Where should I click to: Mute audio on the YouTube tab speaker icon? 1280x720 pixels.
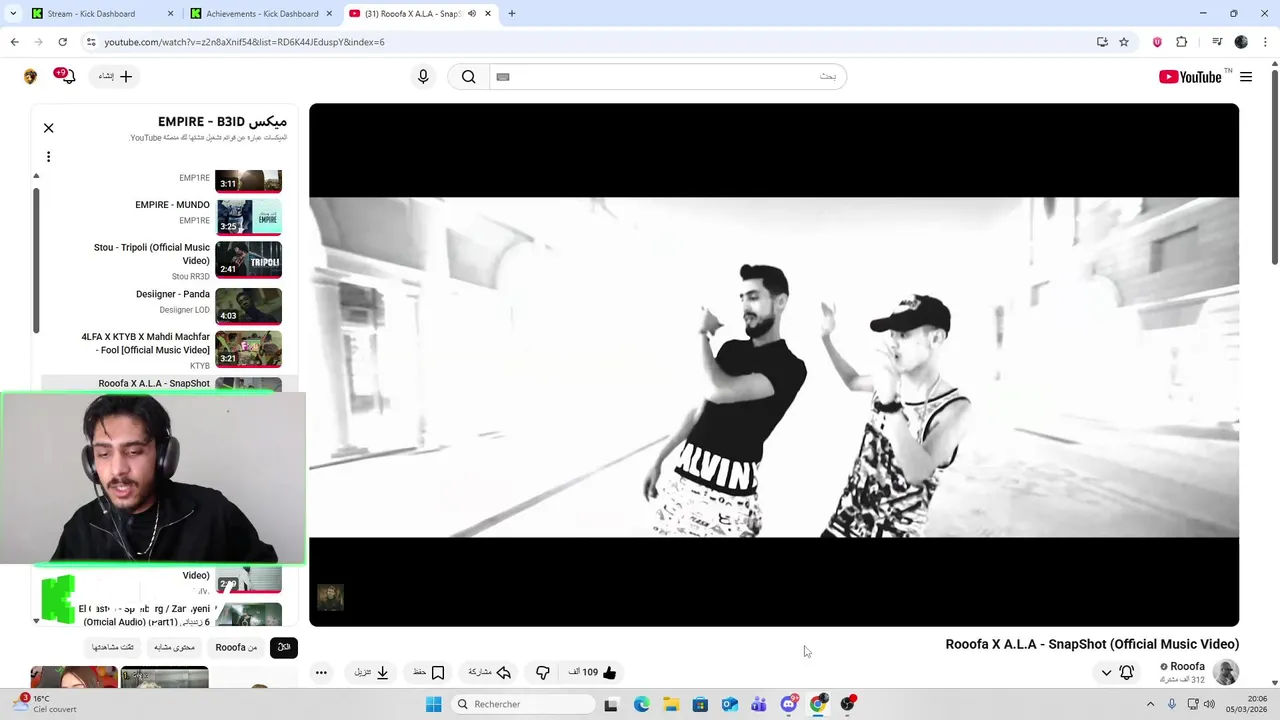click(471, 14)
